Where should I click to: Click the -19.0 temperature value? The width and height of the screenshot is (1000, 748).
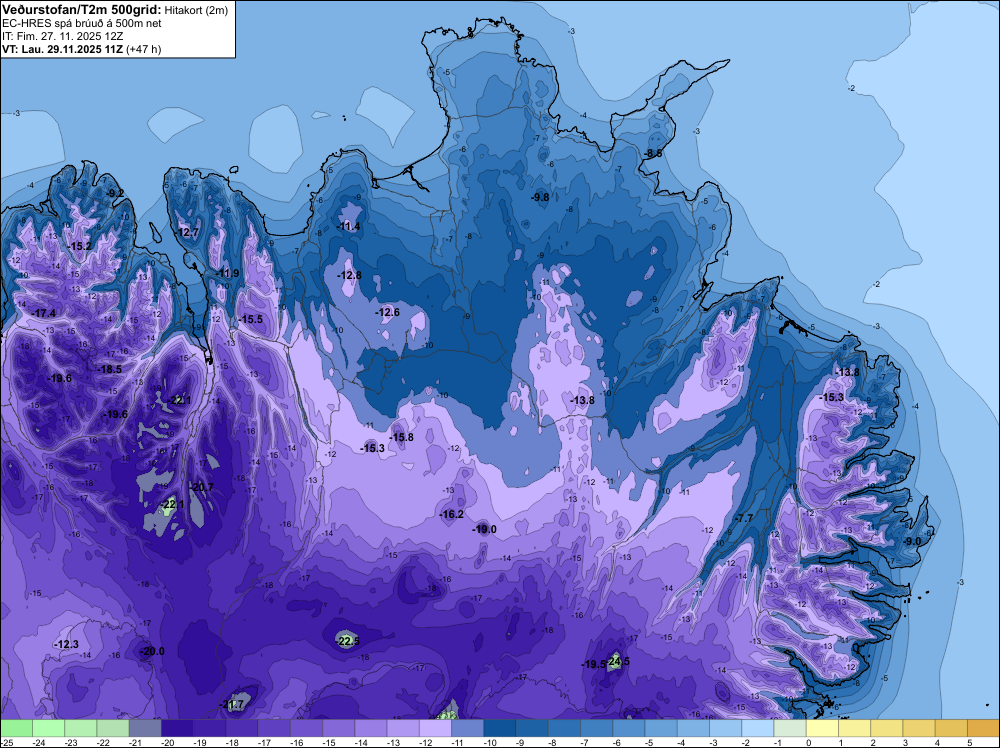[484, 529]
